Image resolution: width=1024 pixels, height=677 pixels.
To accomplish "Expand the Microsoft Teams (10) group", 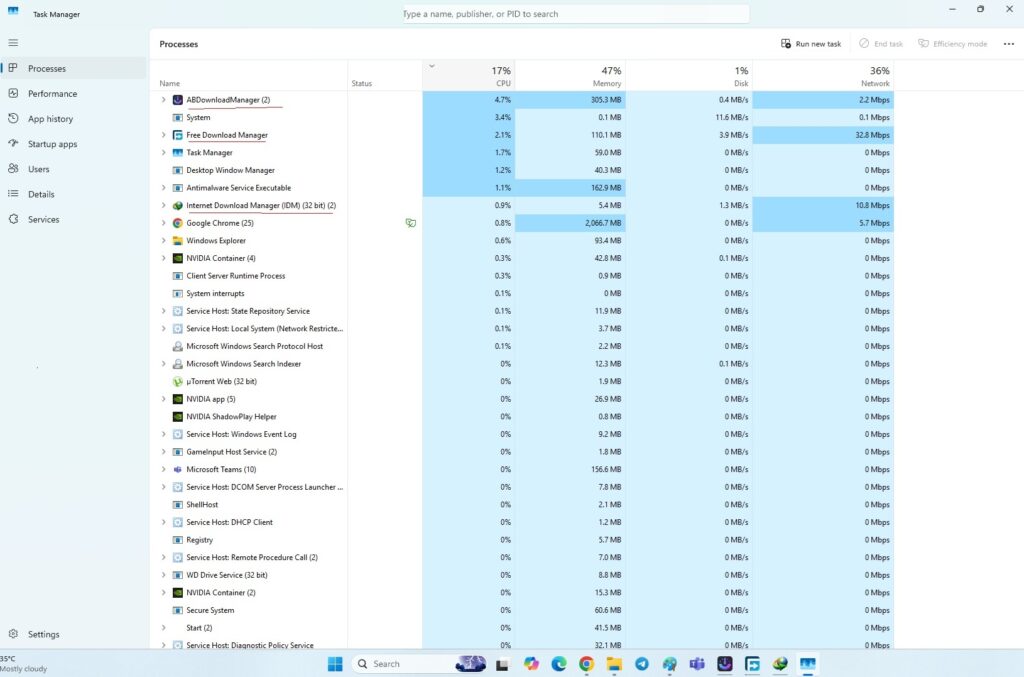I will pyautogui.click(x=163, y=469).
